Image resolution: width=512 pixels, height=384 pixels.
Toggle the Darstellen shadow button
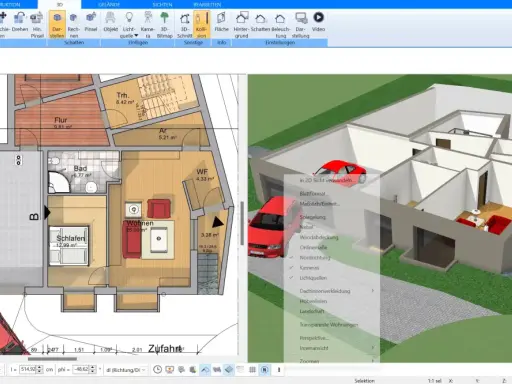(57, 24)
